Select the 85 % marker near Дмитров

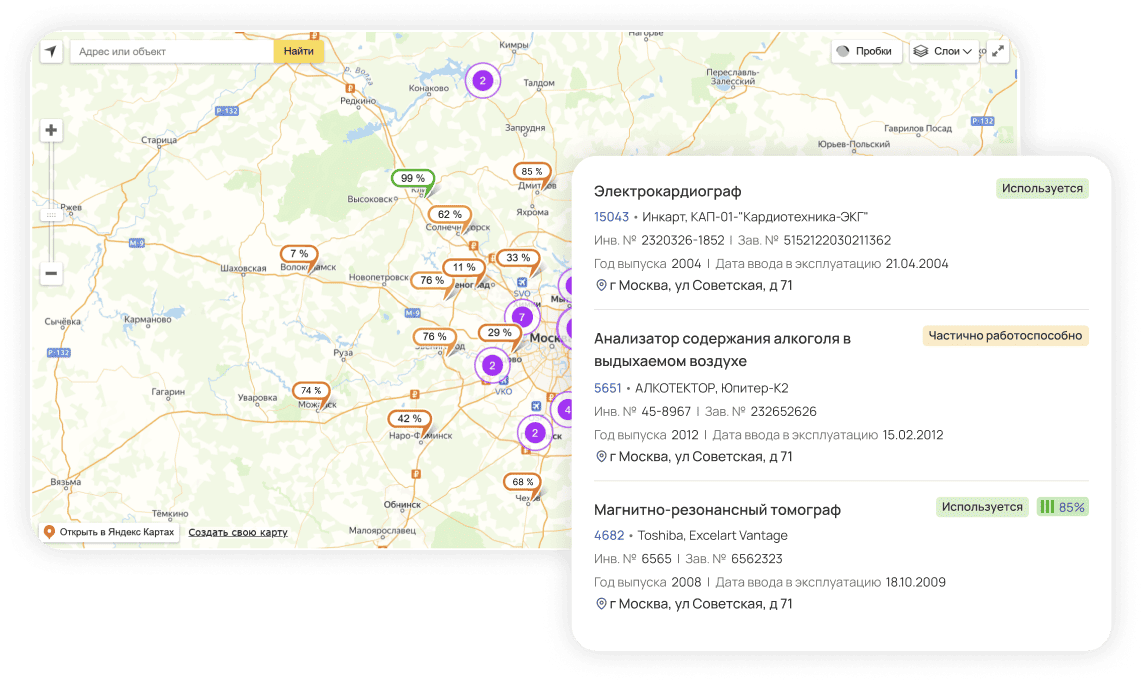tap(532, 172)
